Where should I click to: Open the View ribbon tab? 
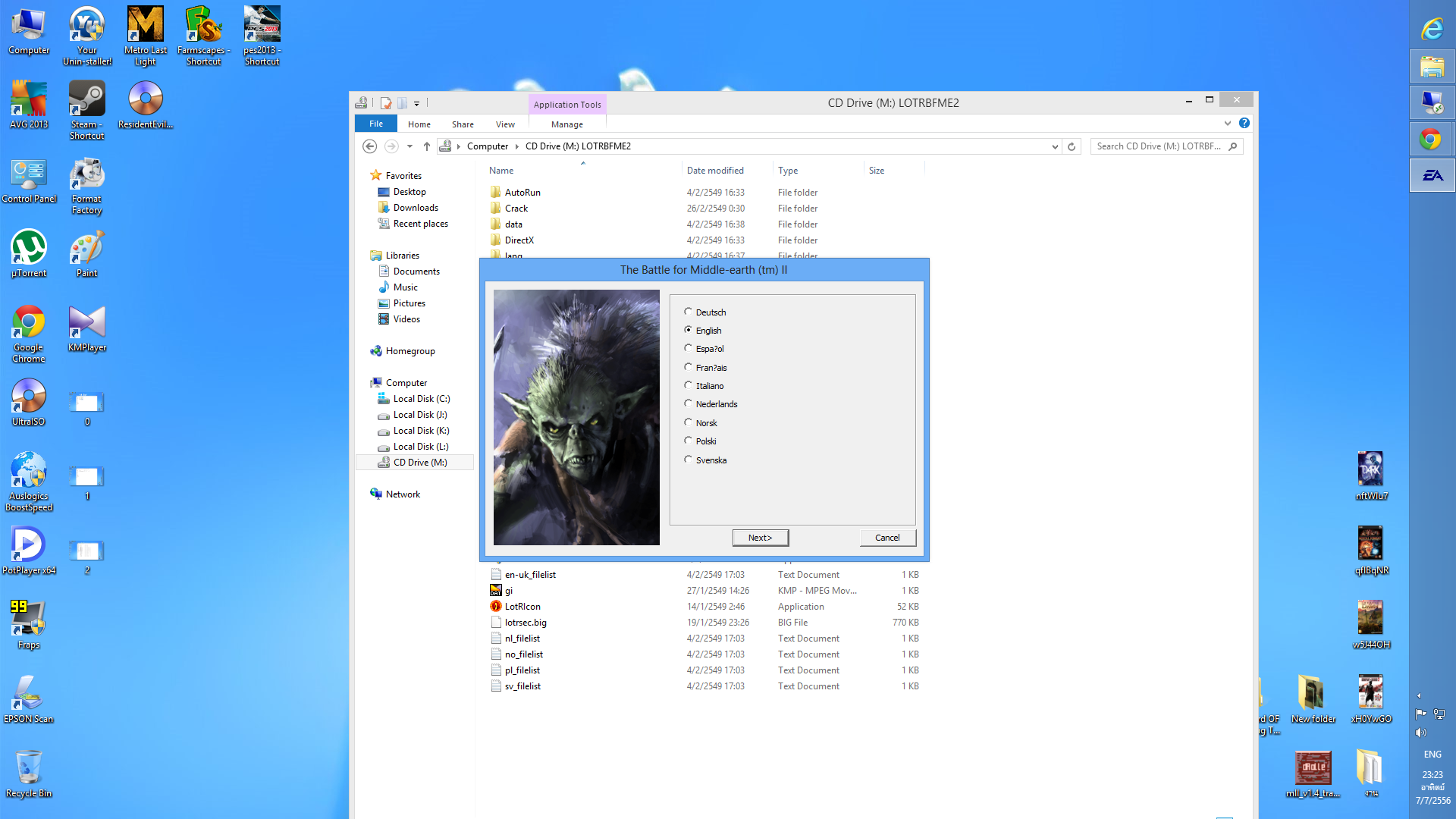click(x=505, y=124)
